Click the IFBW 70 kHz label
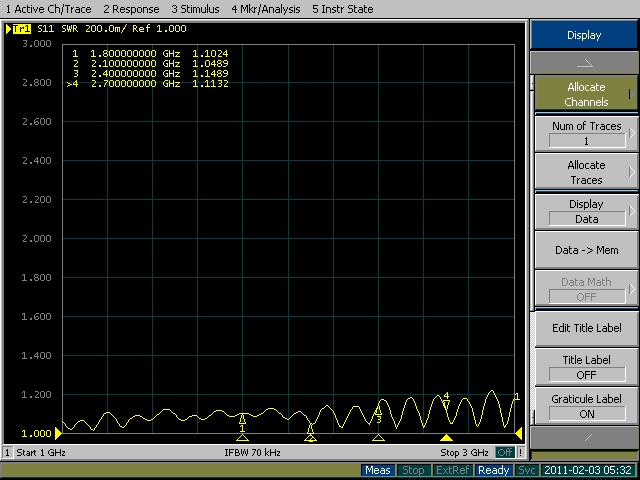The image size is (640, 480). click(x=252, y=452)
